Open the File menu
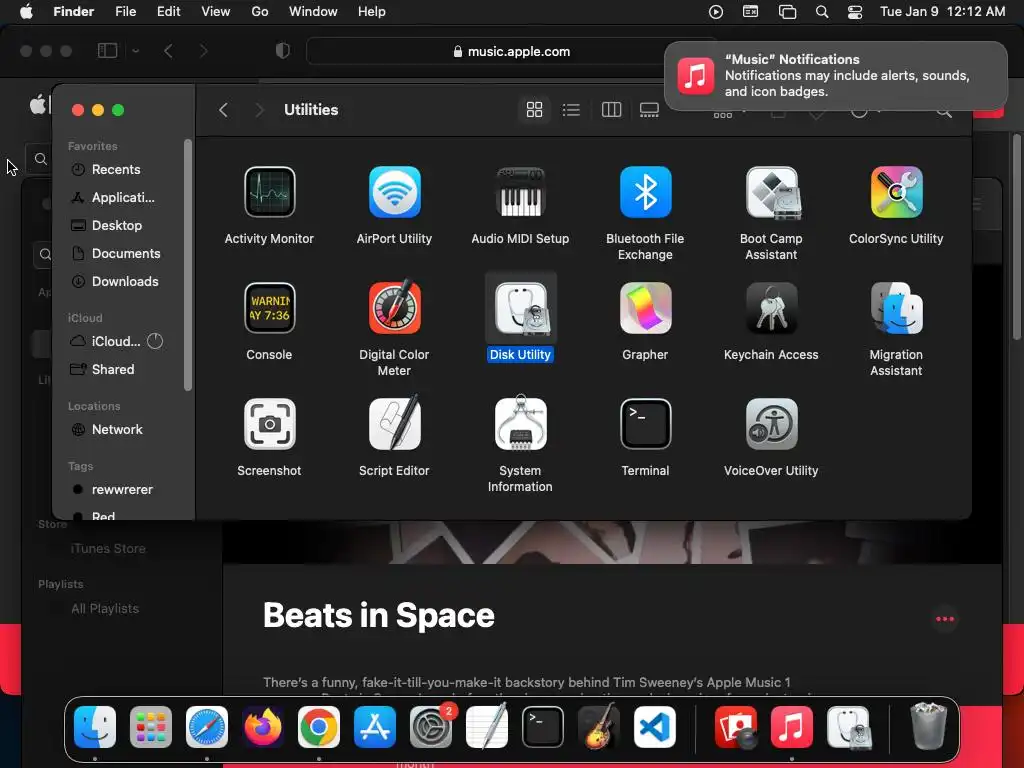The image size is (1024, 768). (125, 12)
